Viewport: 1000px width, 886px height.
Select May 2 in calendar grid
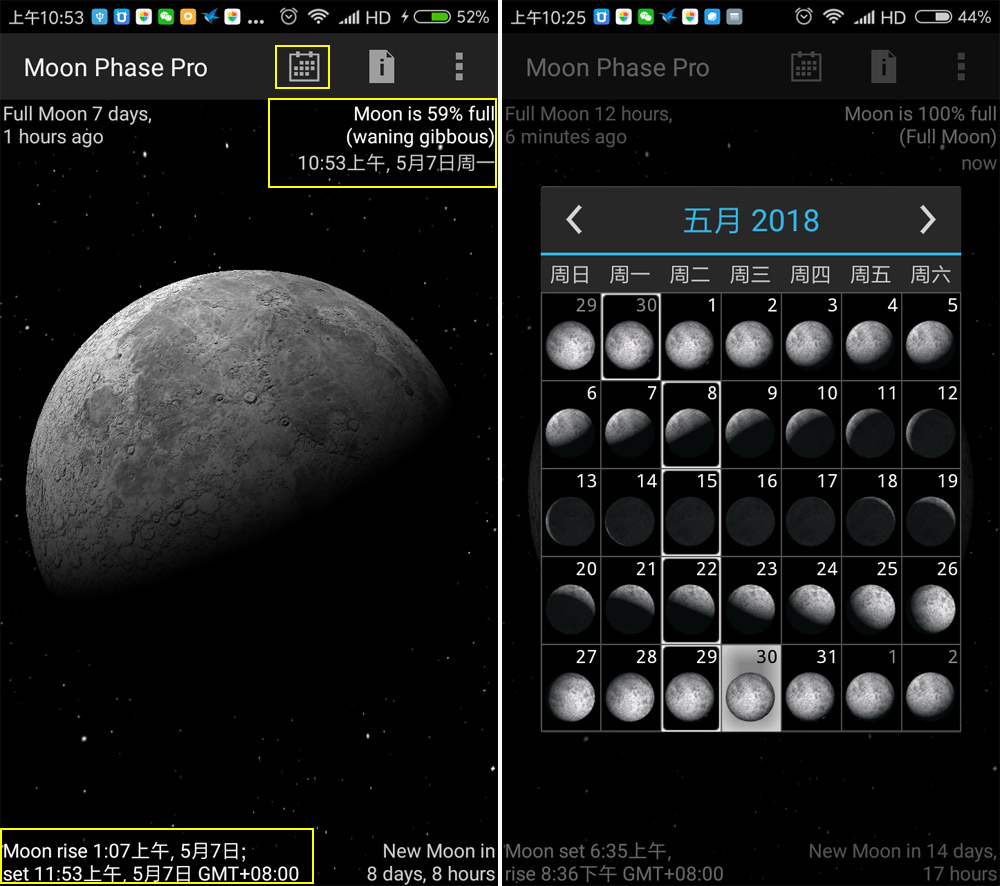751,337
